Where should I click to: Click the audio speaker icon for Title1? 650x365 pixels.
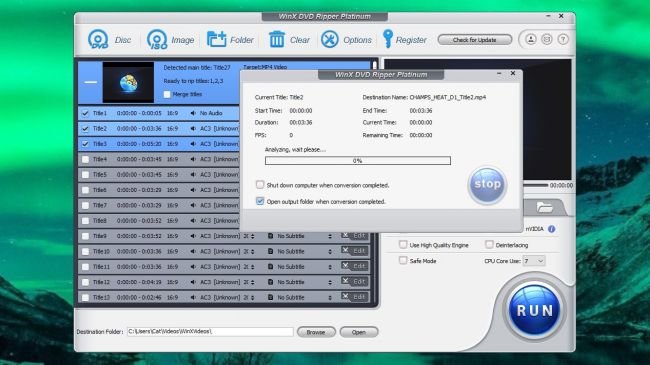[193, 113]
